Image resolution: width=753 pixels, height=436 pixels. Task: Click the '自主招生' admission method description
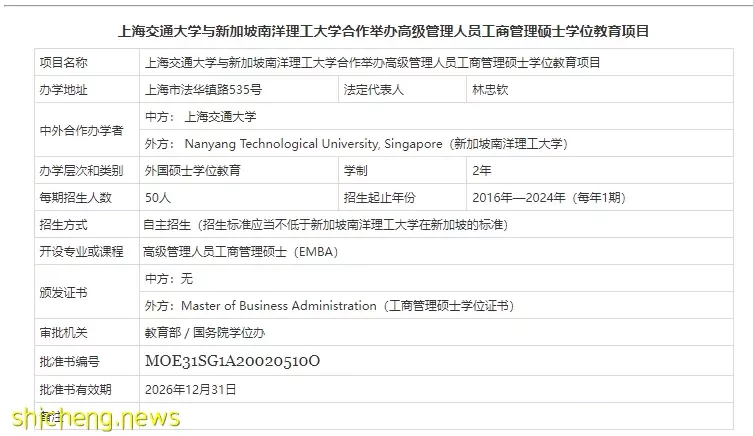coord(326,224)
